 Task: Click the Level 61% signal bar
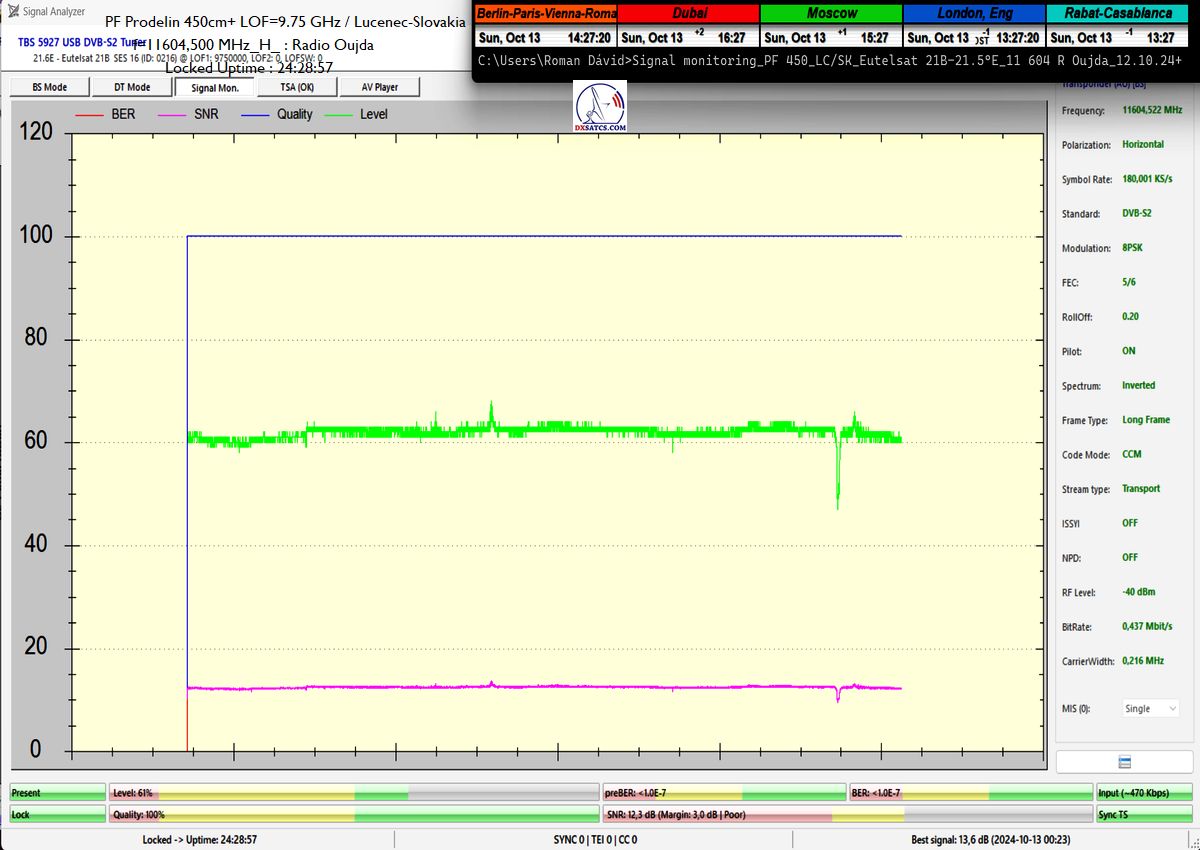[355, 793]
